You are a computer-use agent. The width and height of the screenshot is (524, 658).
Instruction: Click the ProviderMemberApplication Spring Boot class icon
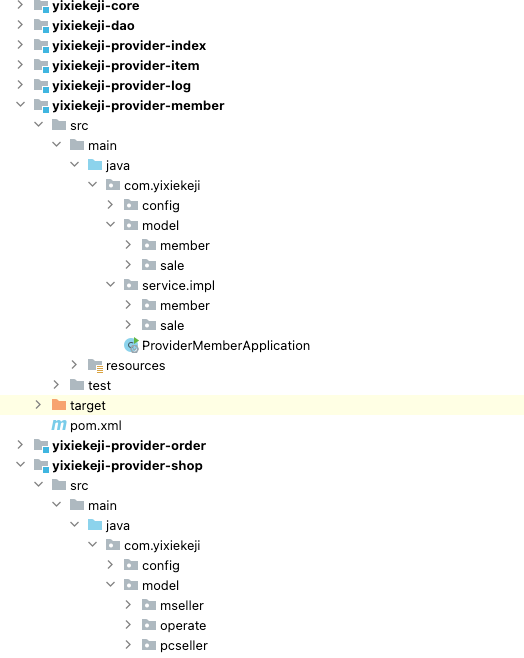[x=131, y=345]
